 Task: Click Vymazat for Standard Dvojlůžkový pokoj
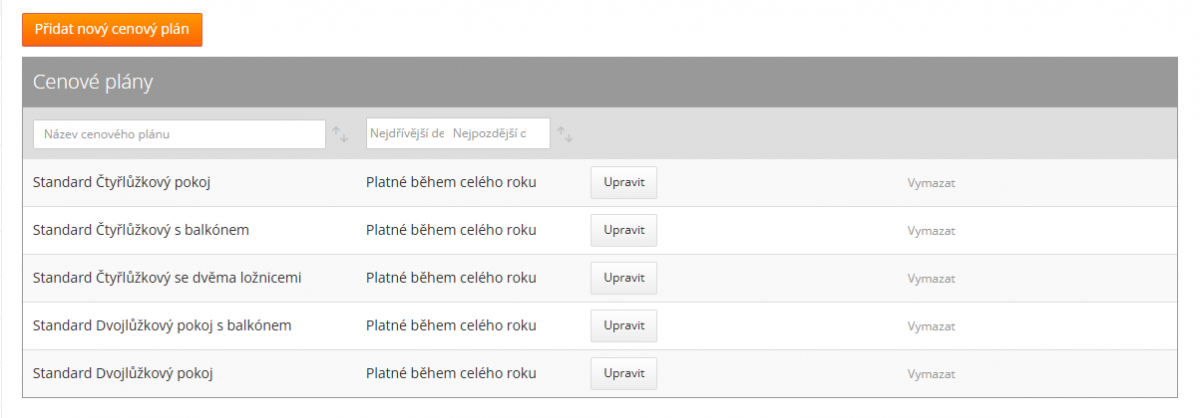(931, 374)
